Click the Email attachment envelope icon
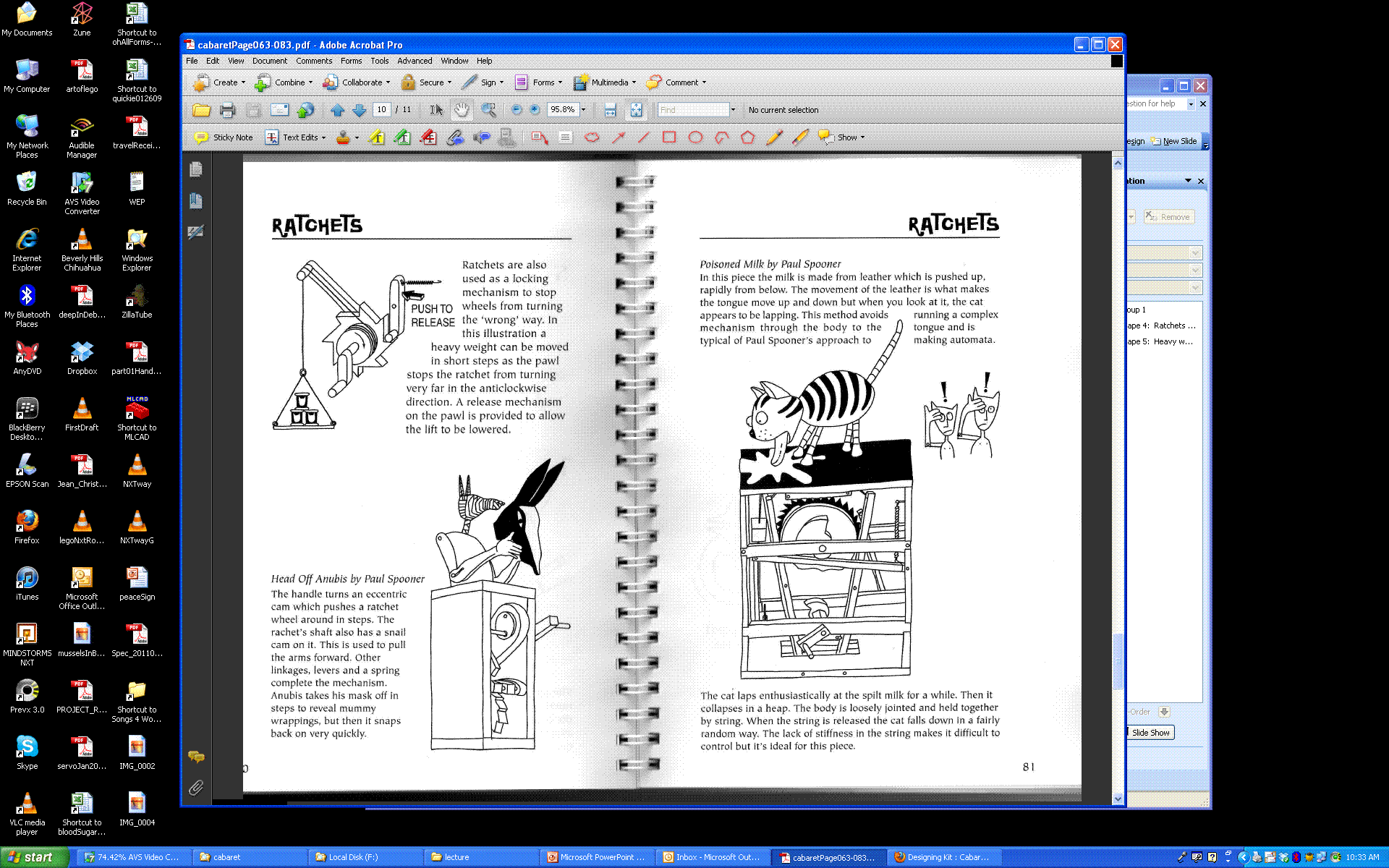The image size is (1389, 868). pos(279,110)
